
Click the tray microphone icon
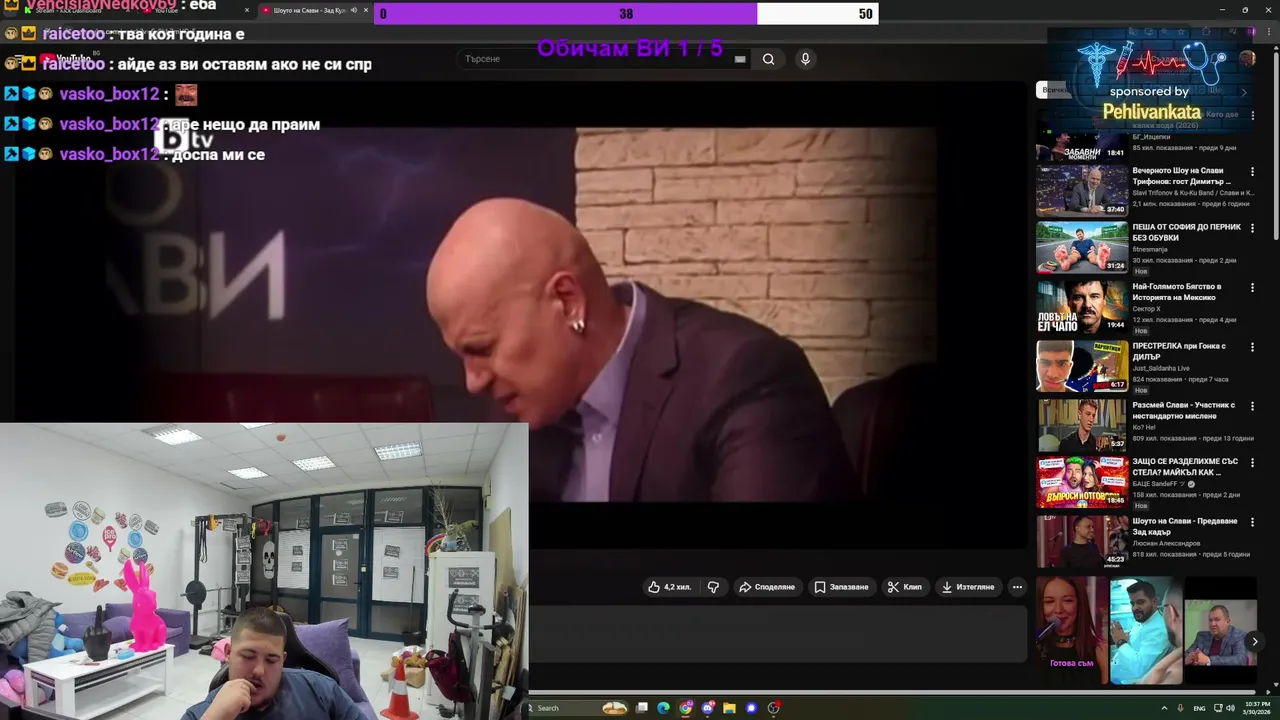click(1180, 708)
